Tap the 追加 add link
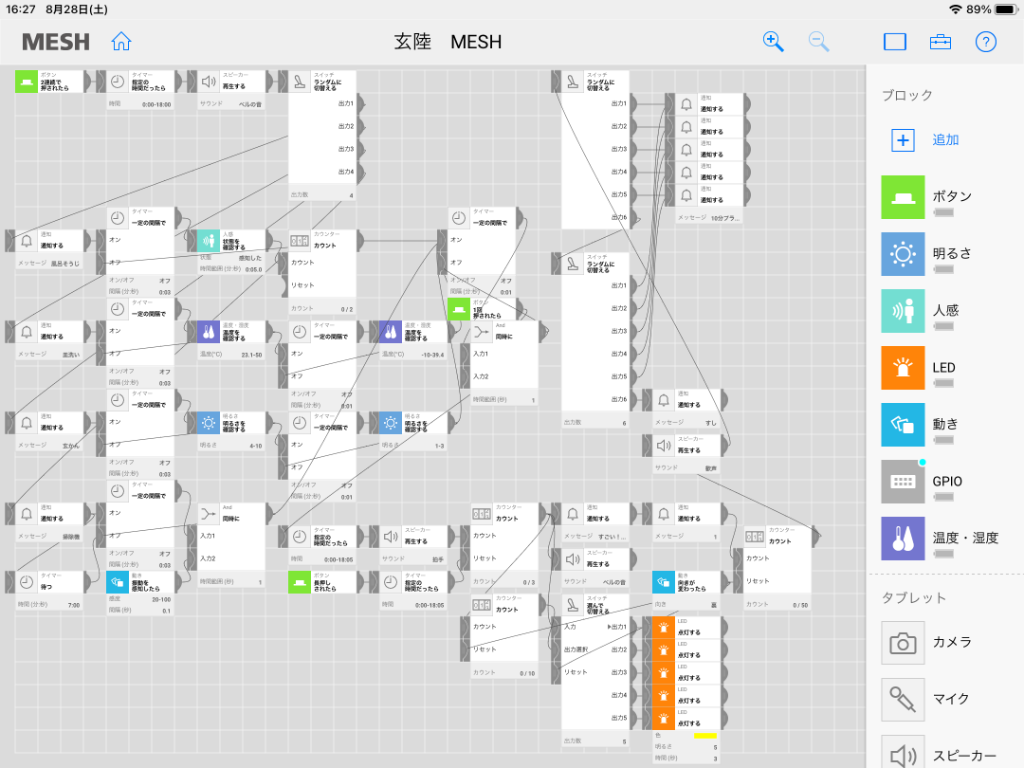1024x768 pixels. [x=945, y=140]
